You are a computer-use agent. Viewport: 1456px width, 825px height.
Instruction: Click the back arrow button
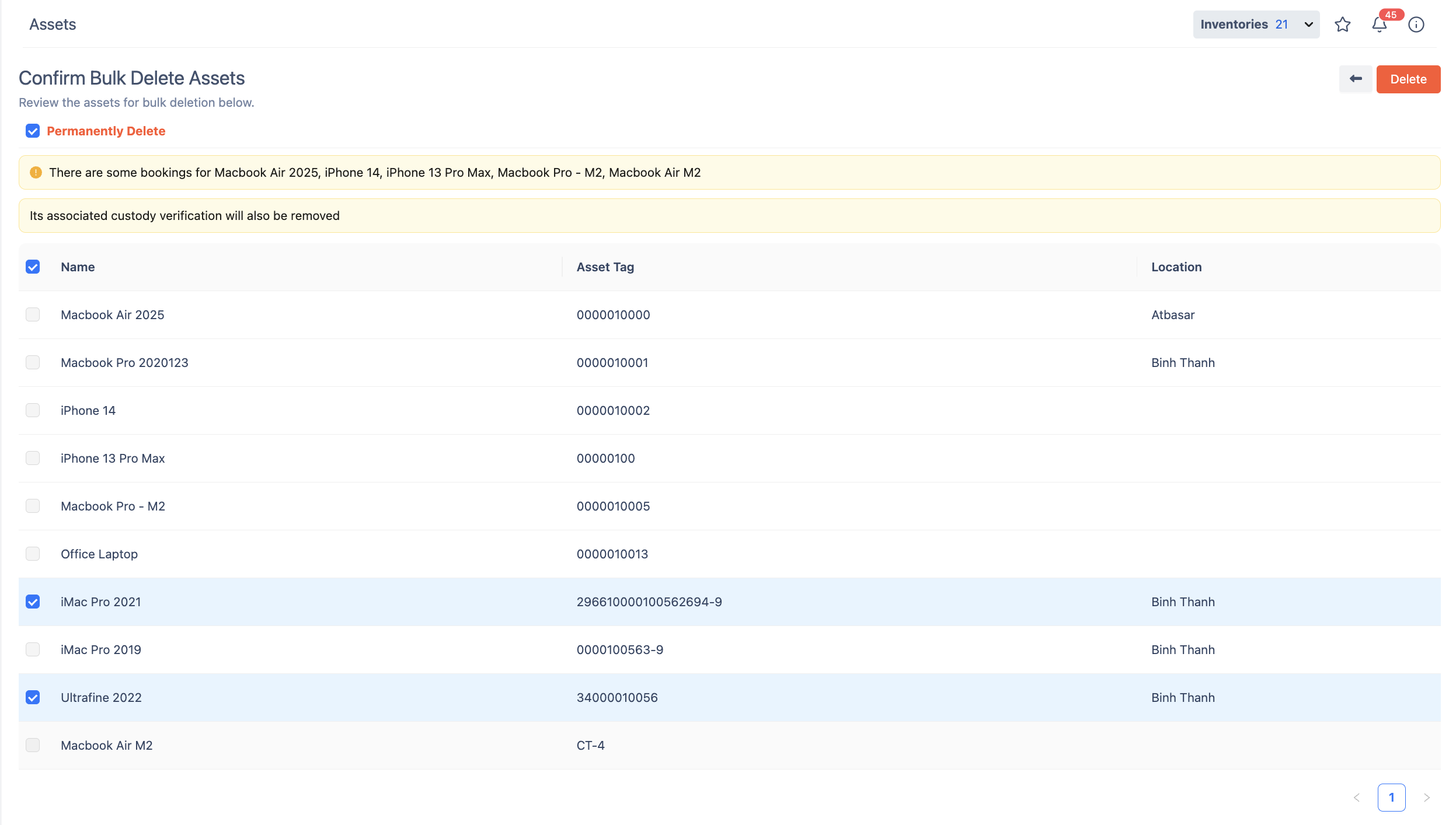(x=1355, y=79)
